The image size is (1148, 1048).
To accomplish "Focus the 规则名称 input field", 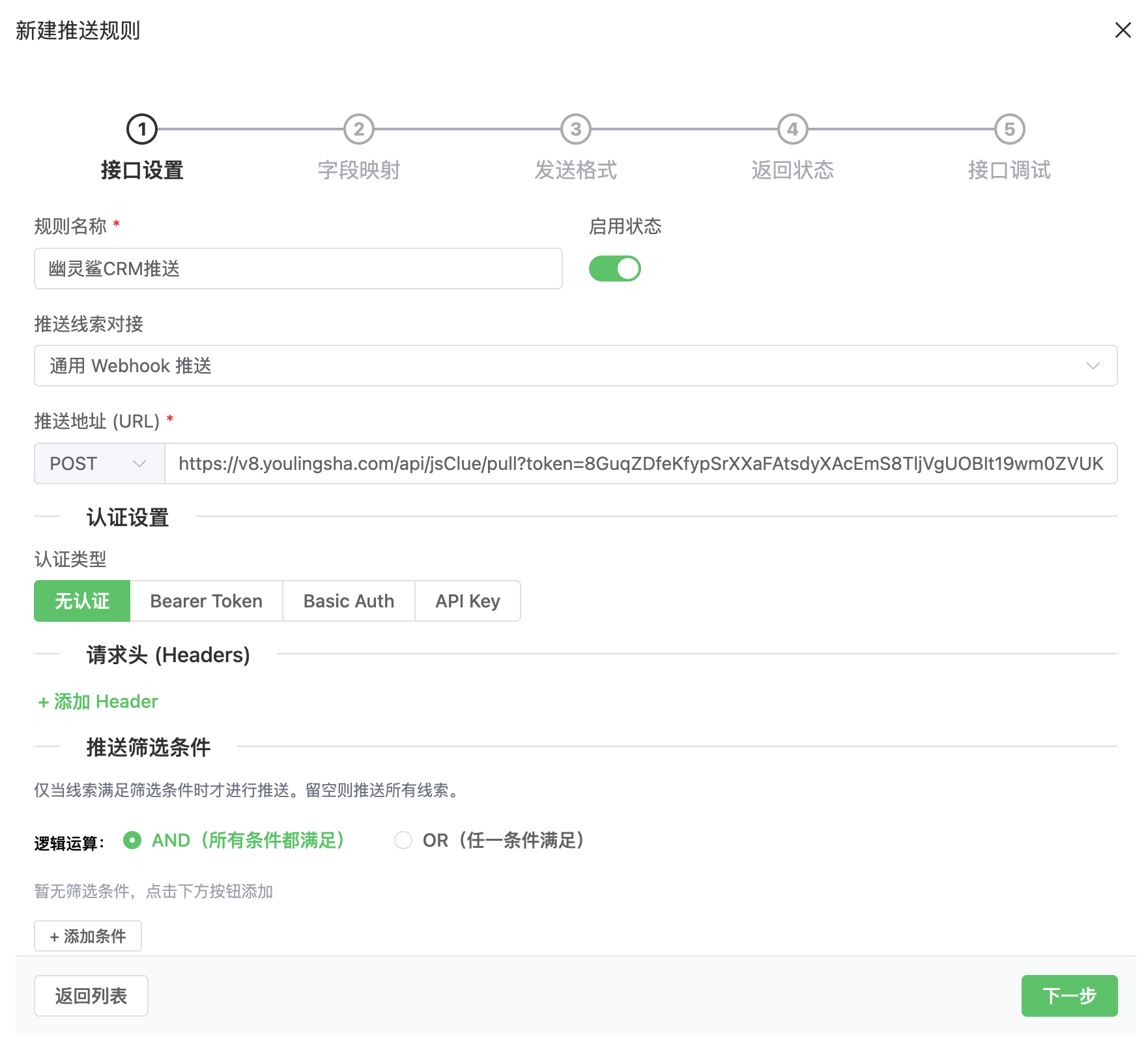I will [x=298, y=269].
